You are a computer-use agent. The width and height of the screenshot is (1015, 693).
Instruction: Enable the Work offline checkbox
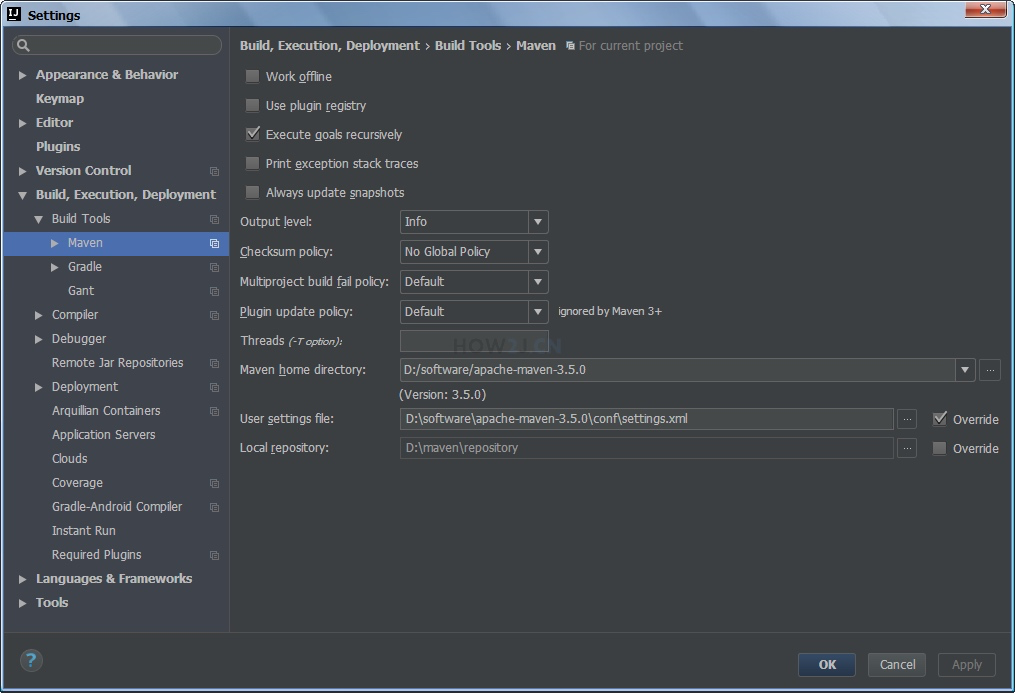pyautogui.click(x=252, y=76)
